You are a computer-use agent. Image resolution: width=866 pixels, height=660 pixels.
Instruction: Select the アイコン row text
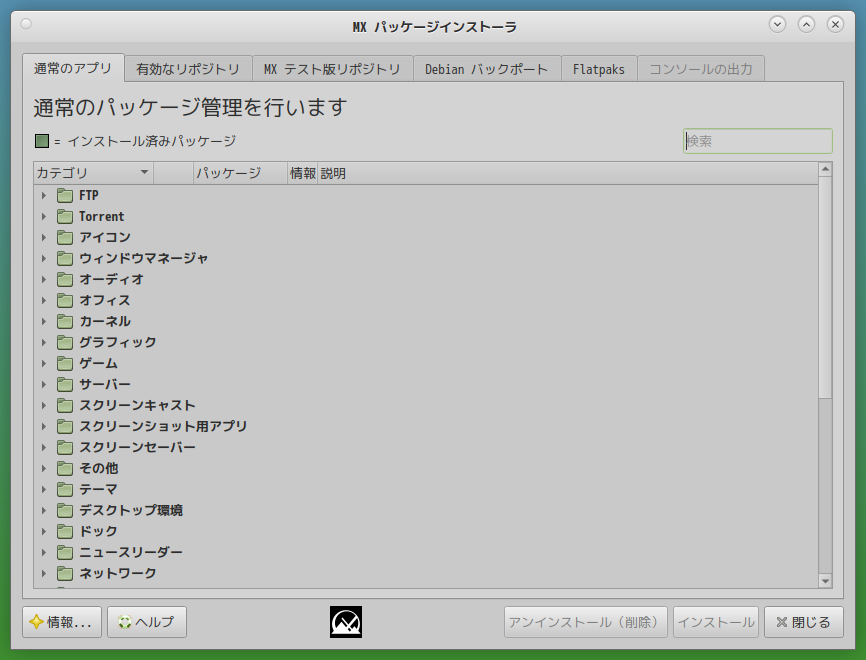click(x=105, y=237)
